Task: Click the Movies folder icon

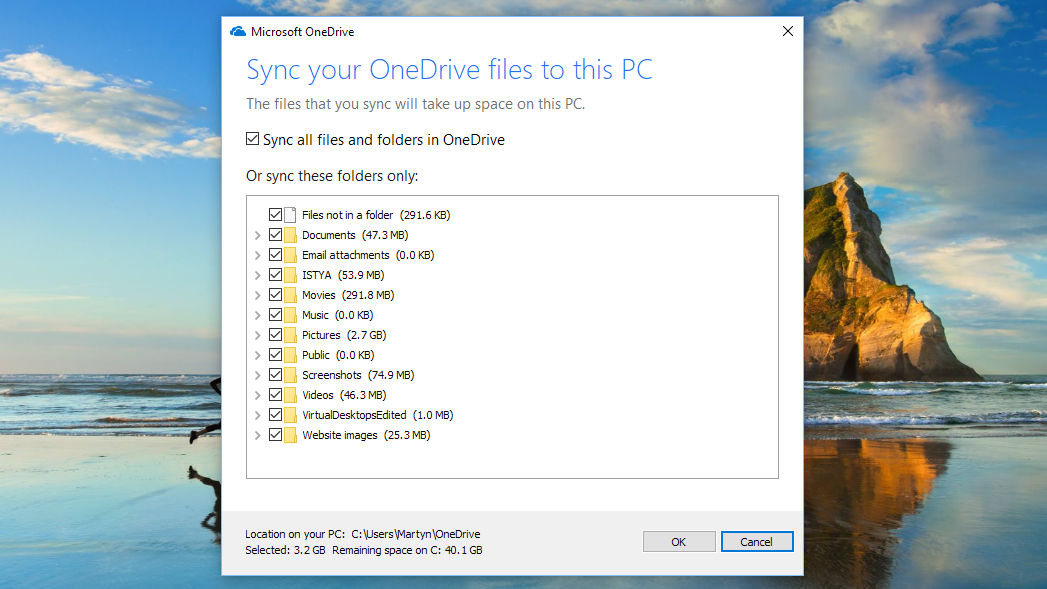Action: 291,295
